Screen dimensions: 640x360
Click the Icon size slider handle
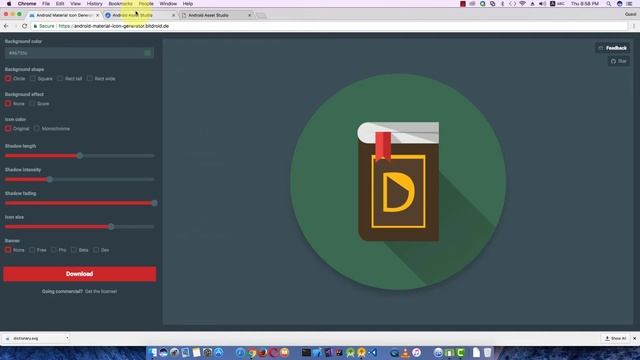(111, 227)
